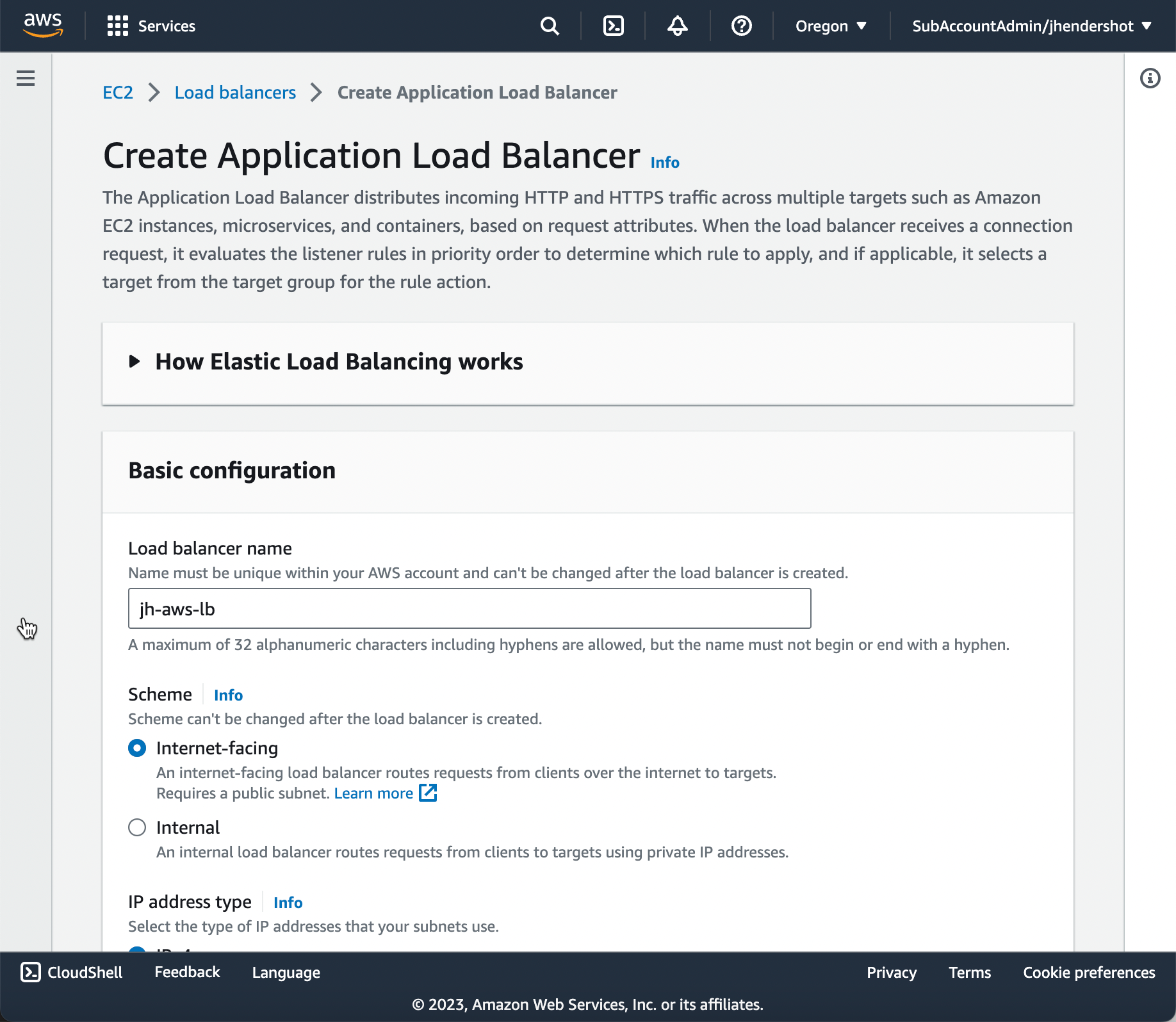The width and height of the screenshot is (1176, 1022).
Task: Click Info link next to Scheme
Action: 228,695
